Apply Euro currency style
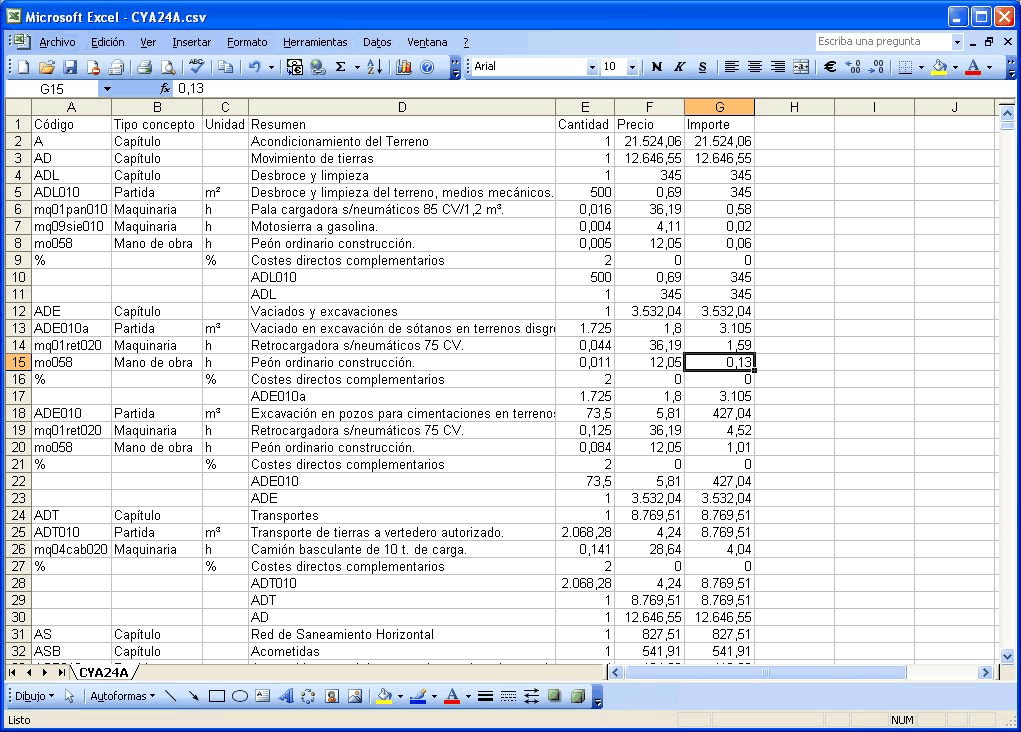This screenshot has width=1021, height=732. point(830,66)
